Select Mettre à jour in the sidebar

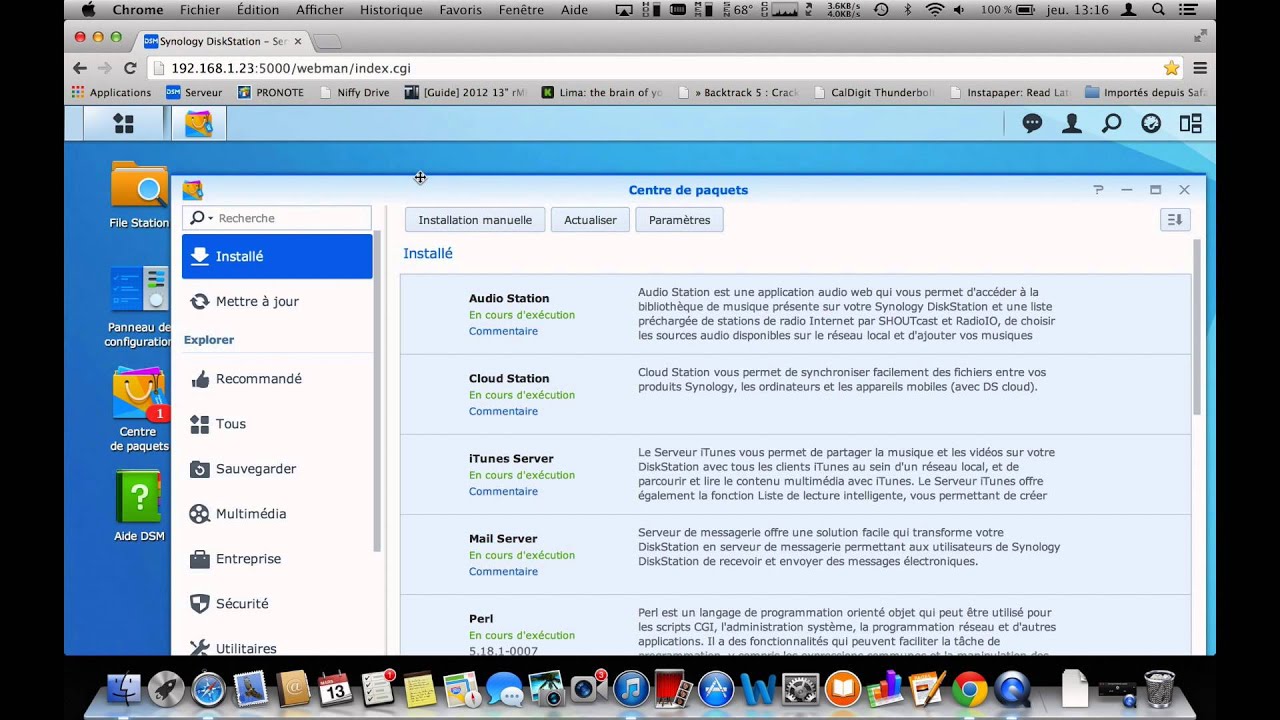click(x=277, y=301)
